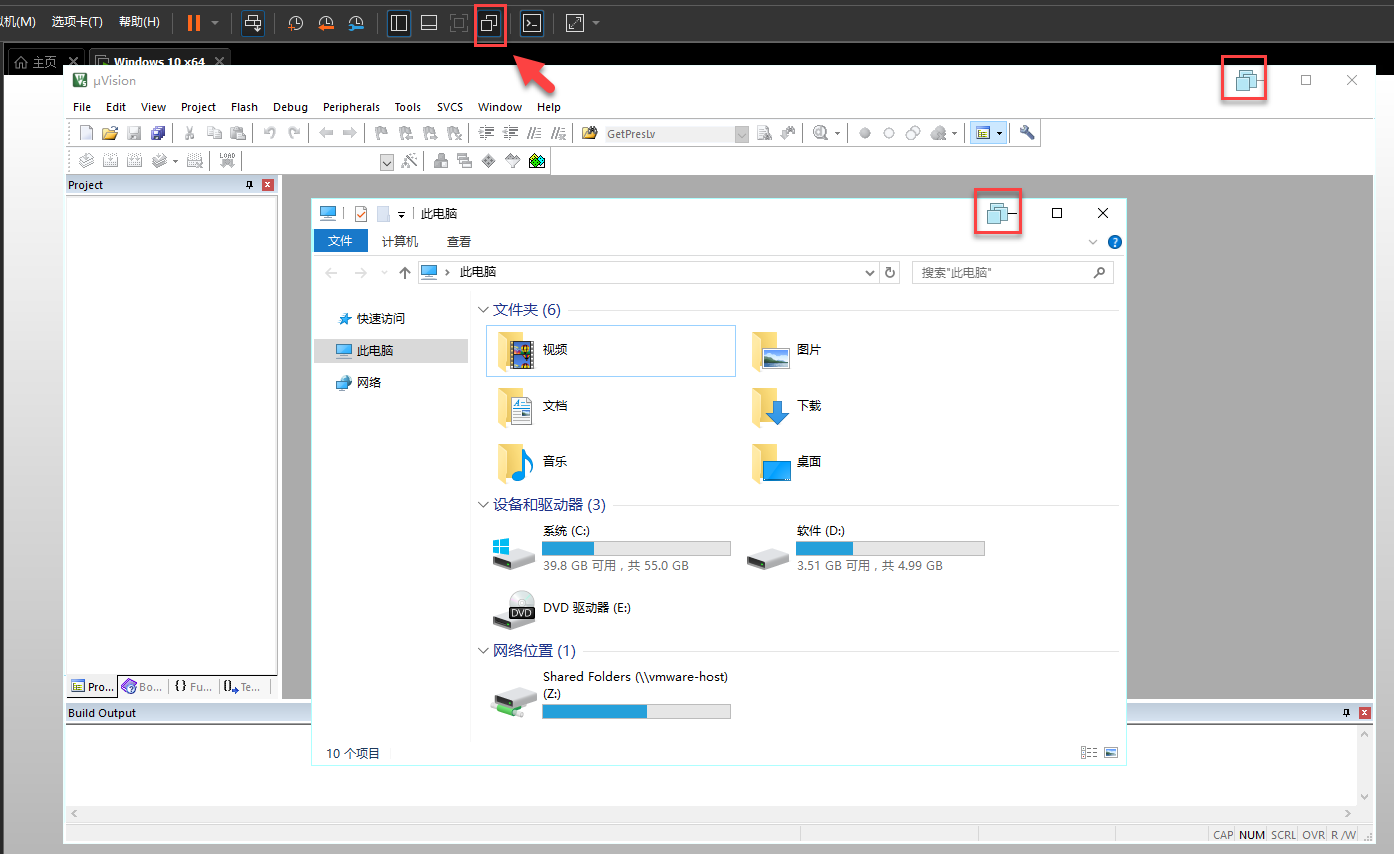The width and height of the screenshot is (1394, 854).
Task: Click the Save icon in µVision toolbar
Action: pyautogui.click(x=134, y=133)
